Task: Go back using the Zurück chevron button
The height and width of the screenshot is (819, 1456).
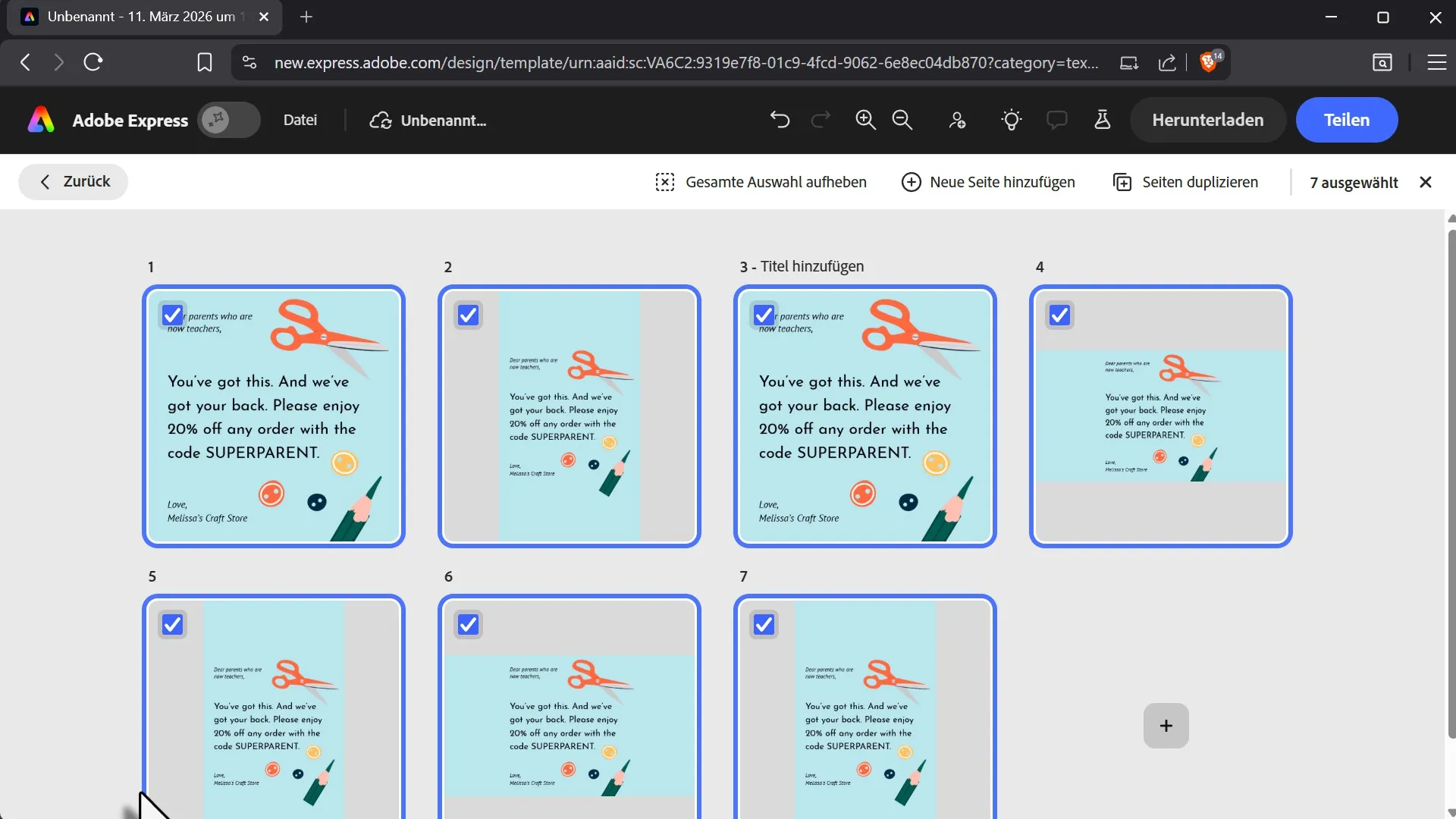Action: 73,182
